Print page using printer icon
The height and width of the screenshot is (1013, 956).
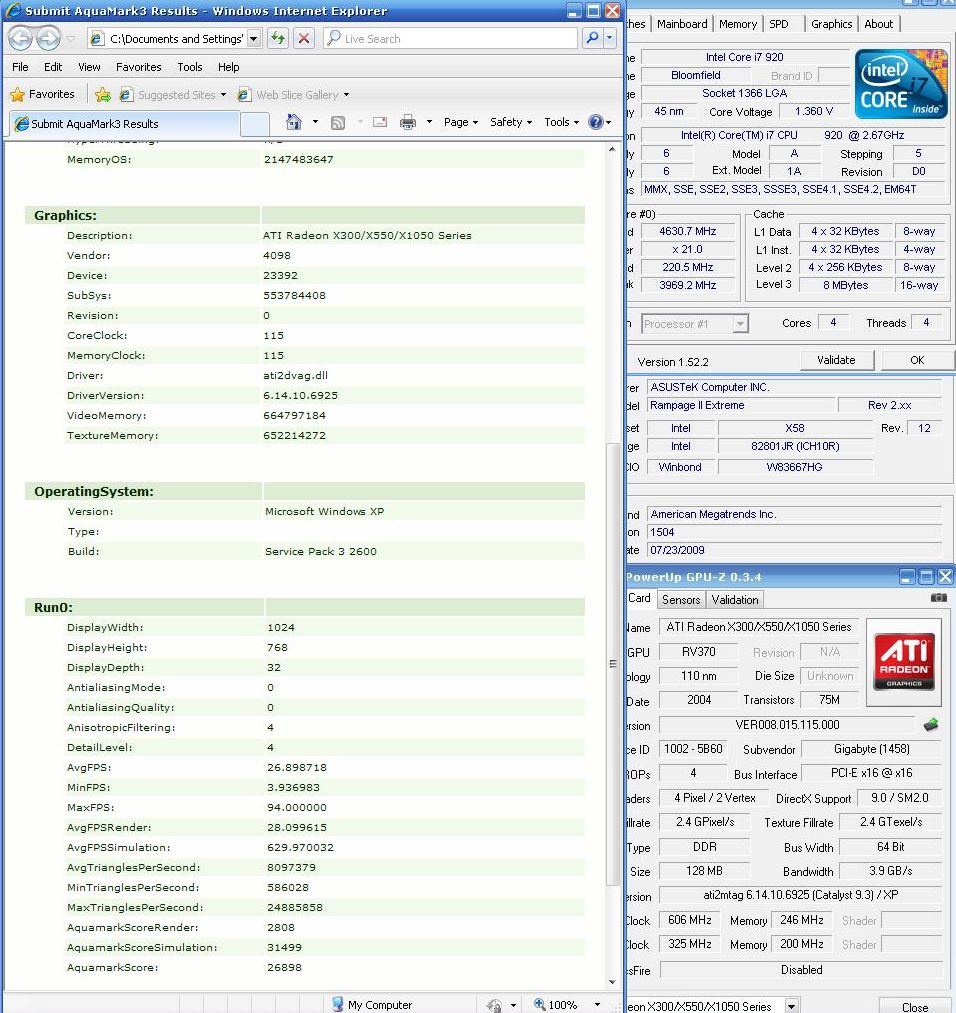(x=408, y=121)
